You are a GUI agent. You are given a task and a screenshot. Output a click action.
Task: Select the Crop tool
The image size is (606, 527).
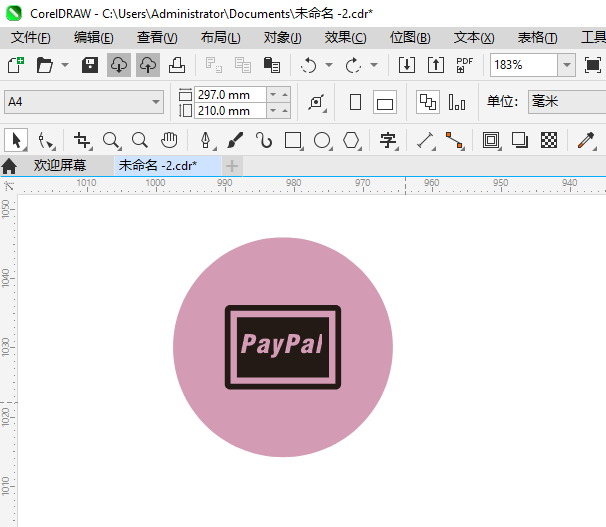(x=82, y=140)
